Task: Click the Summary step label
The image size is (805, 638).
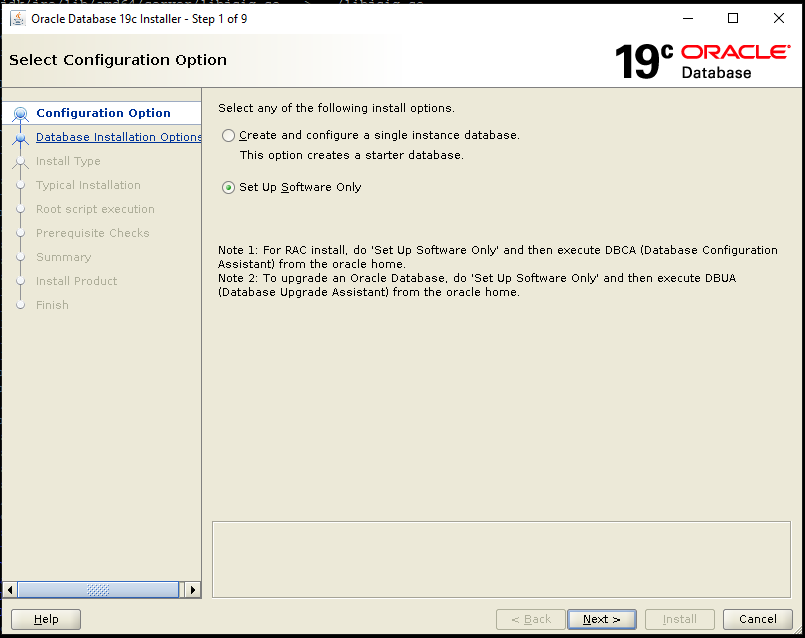Action: 64,257
